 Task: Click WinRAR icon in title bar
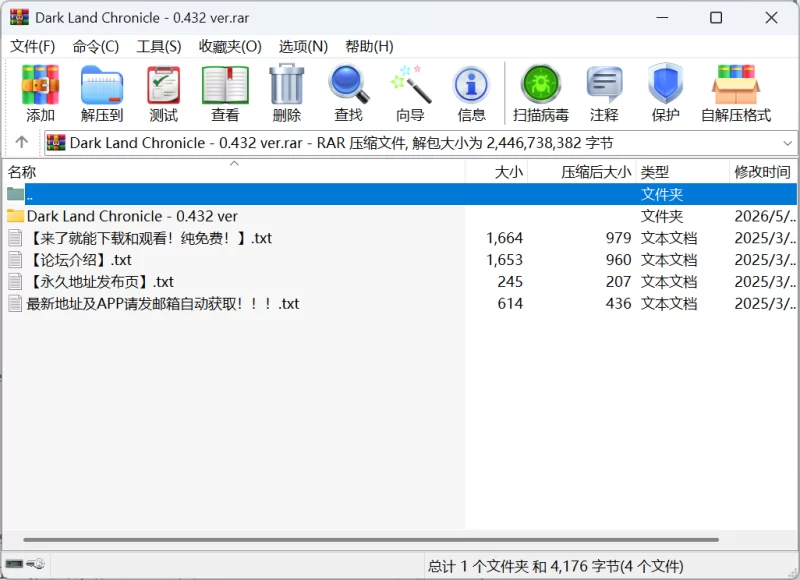pyautogui.click(x=19, y=17)
